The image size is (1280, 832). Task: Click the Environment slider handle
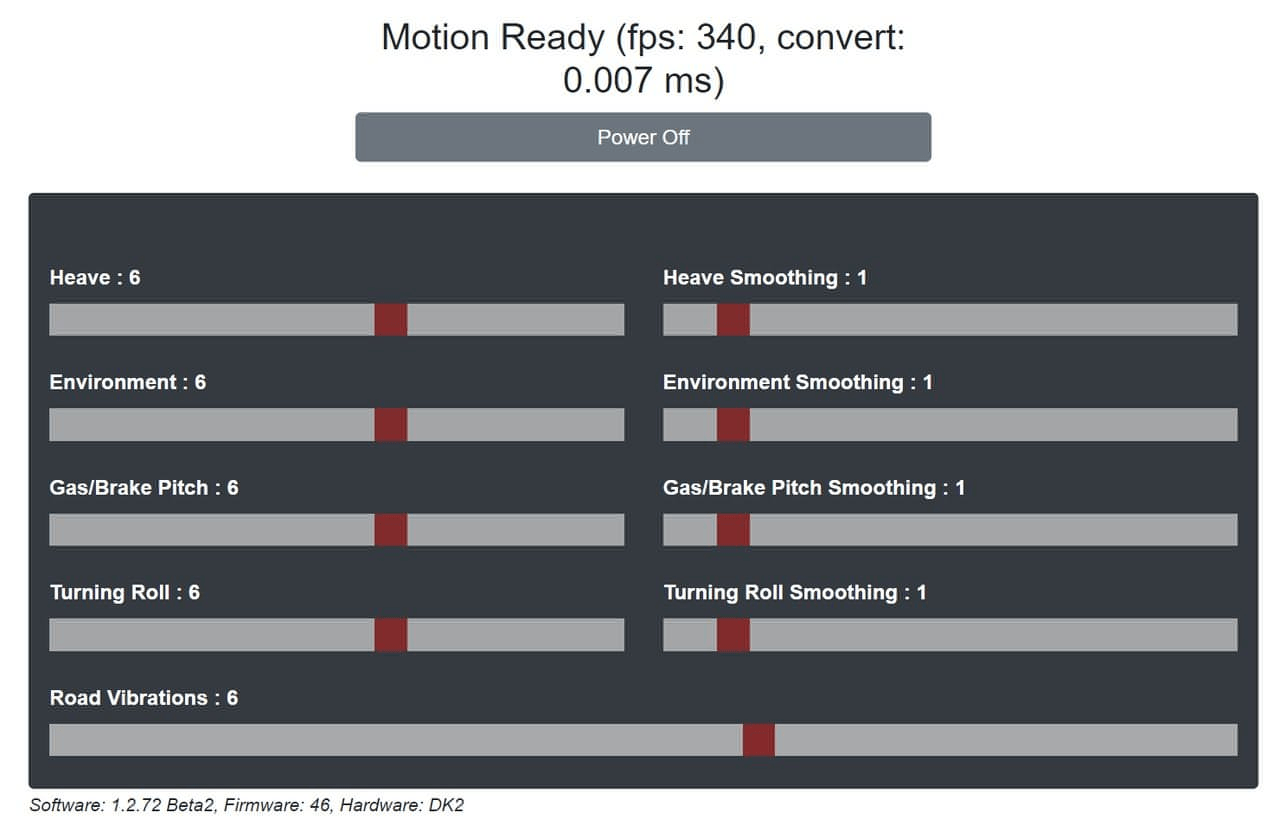point(391,425)
